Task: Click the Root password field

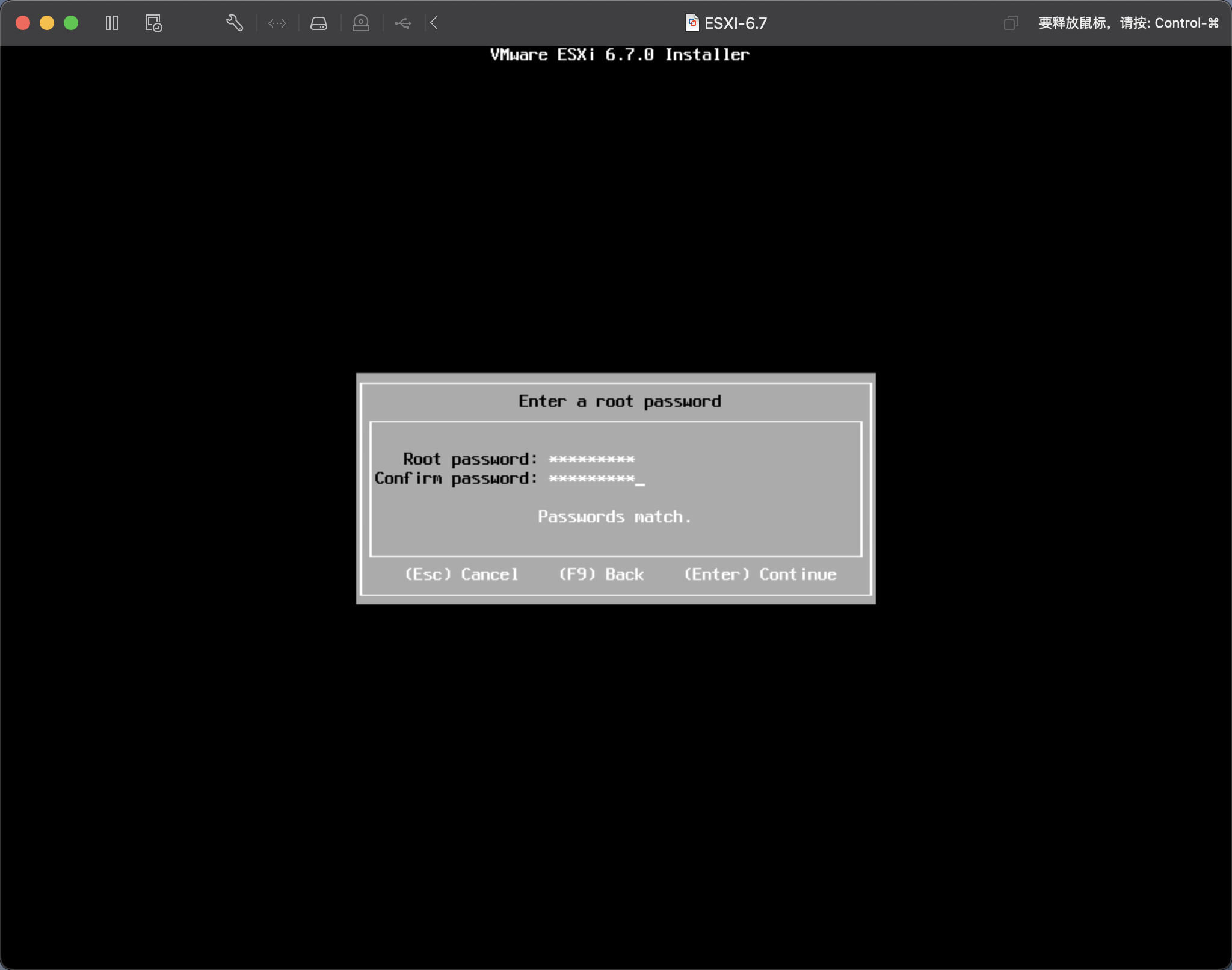Action: 591,459
